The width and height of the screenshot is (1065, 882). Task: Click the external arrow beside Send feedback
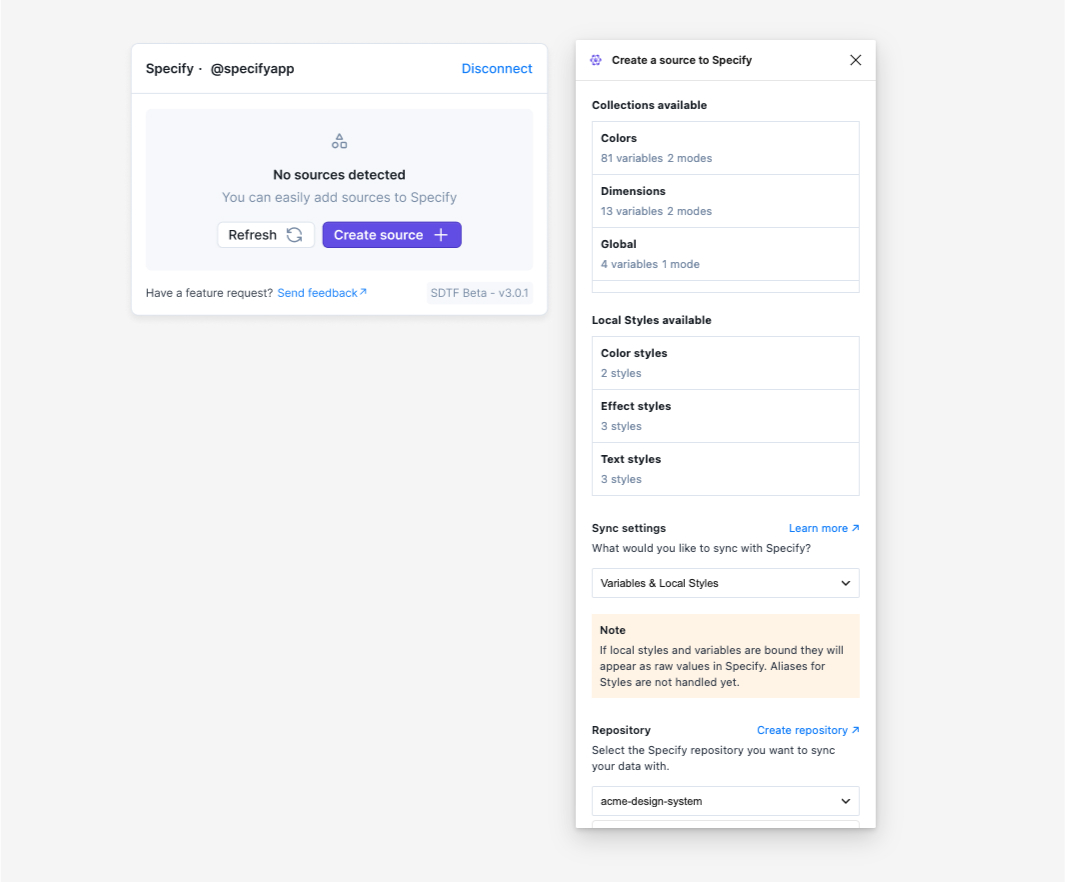pos(363,292)
